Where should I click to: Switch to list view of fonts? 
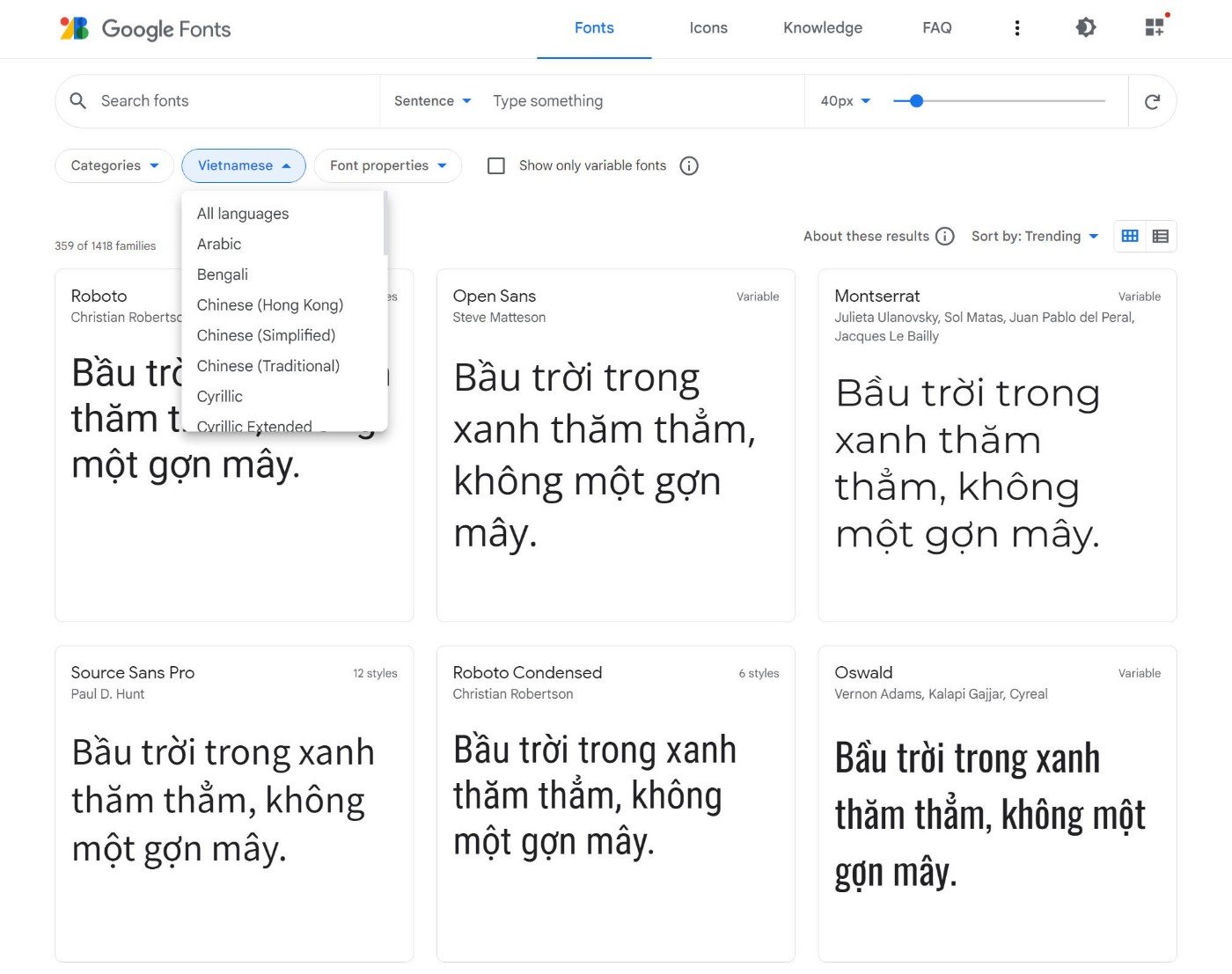click(x=1161, y=236)
